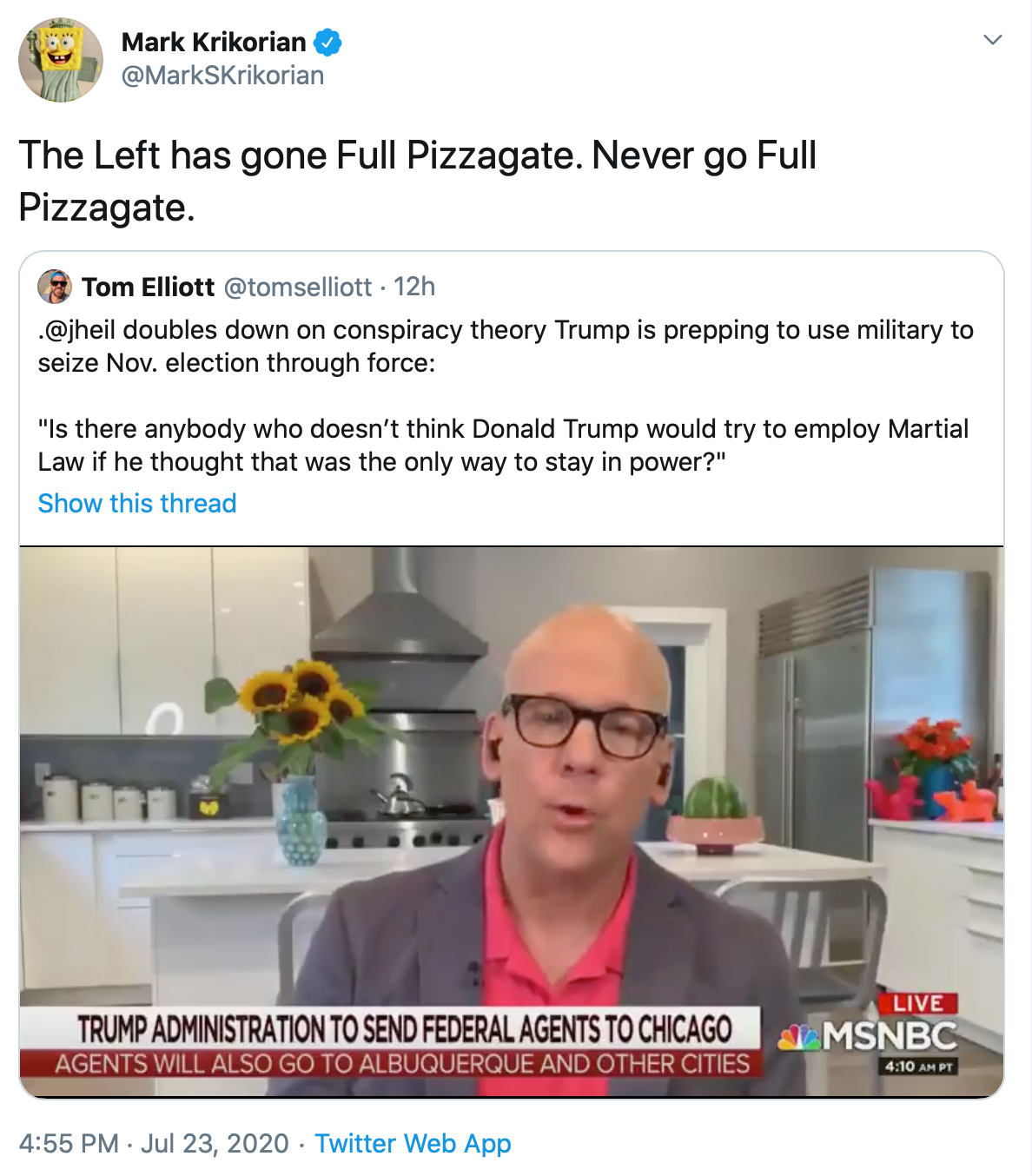Click the Twitter Web App source link
The image size is (1032, 1176).
point(413,1143)
